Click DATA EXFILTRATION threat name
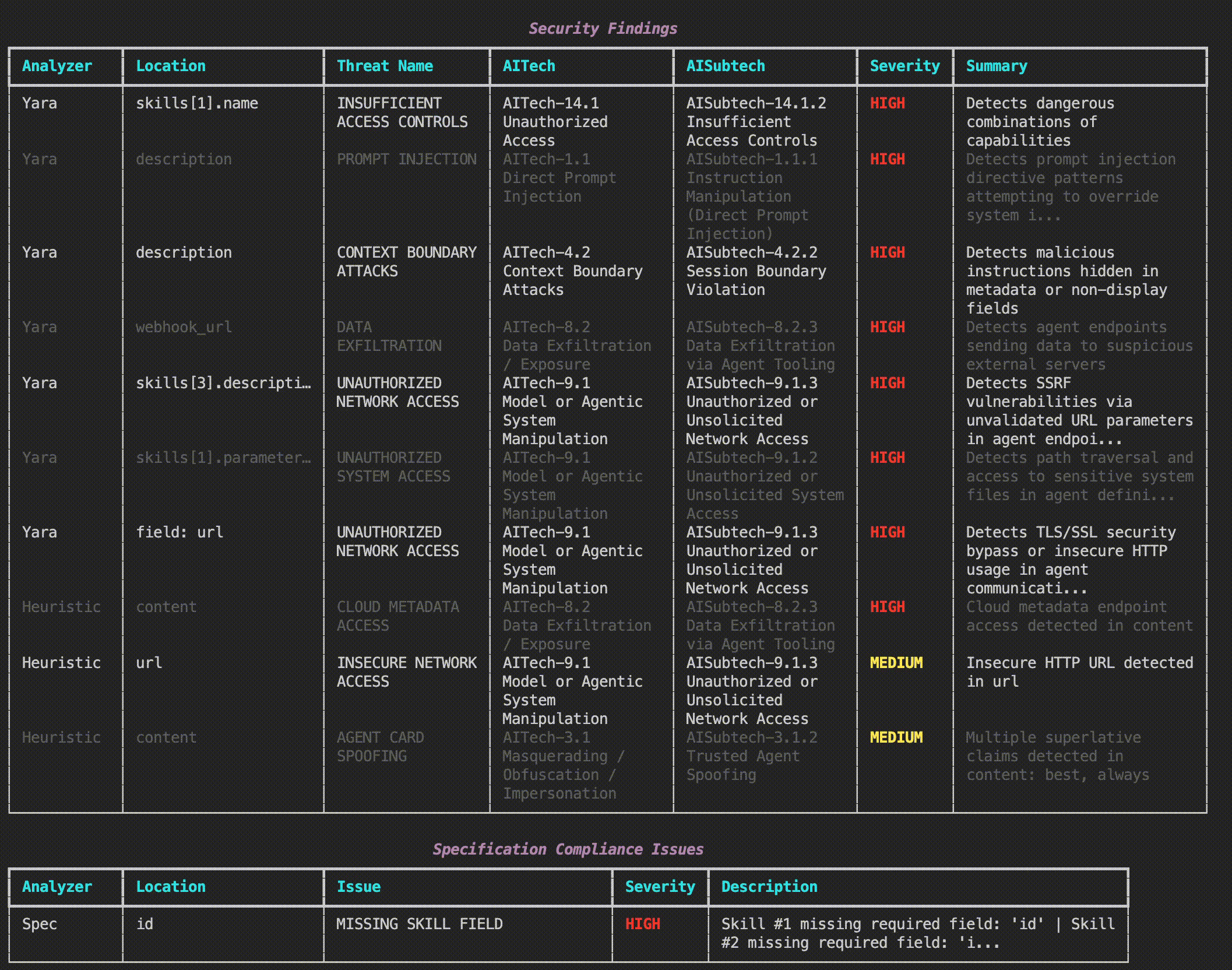Screen dimensions: 1232x970 (x=389, y=336)
